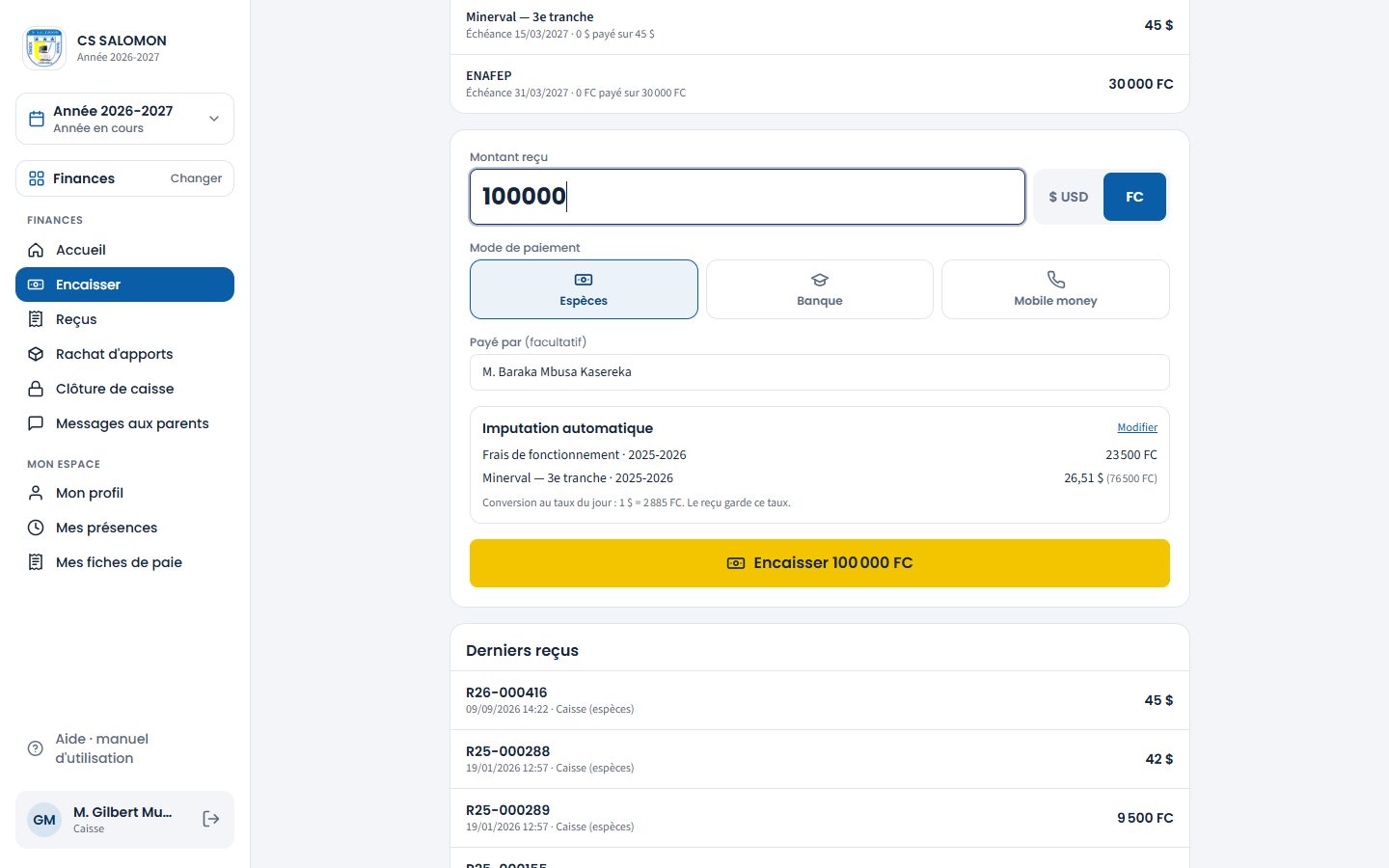Select the Minerval — 3e tranche due row
The image size is (1389, 868).
(x=820, y=25)
